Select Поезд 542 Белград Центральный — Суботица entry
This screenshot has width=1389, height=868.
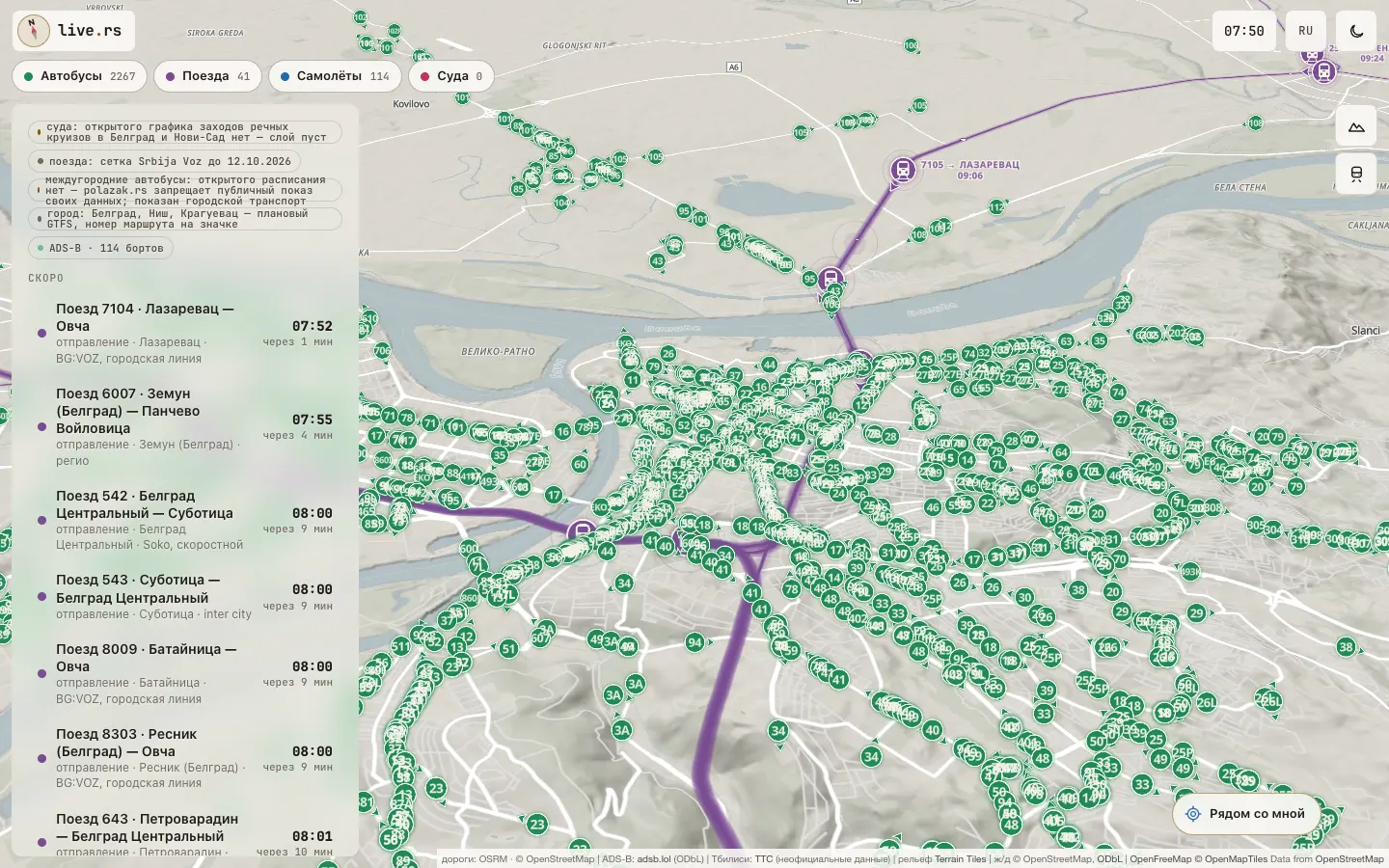point(185,521)
